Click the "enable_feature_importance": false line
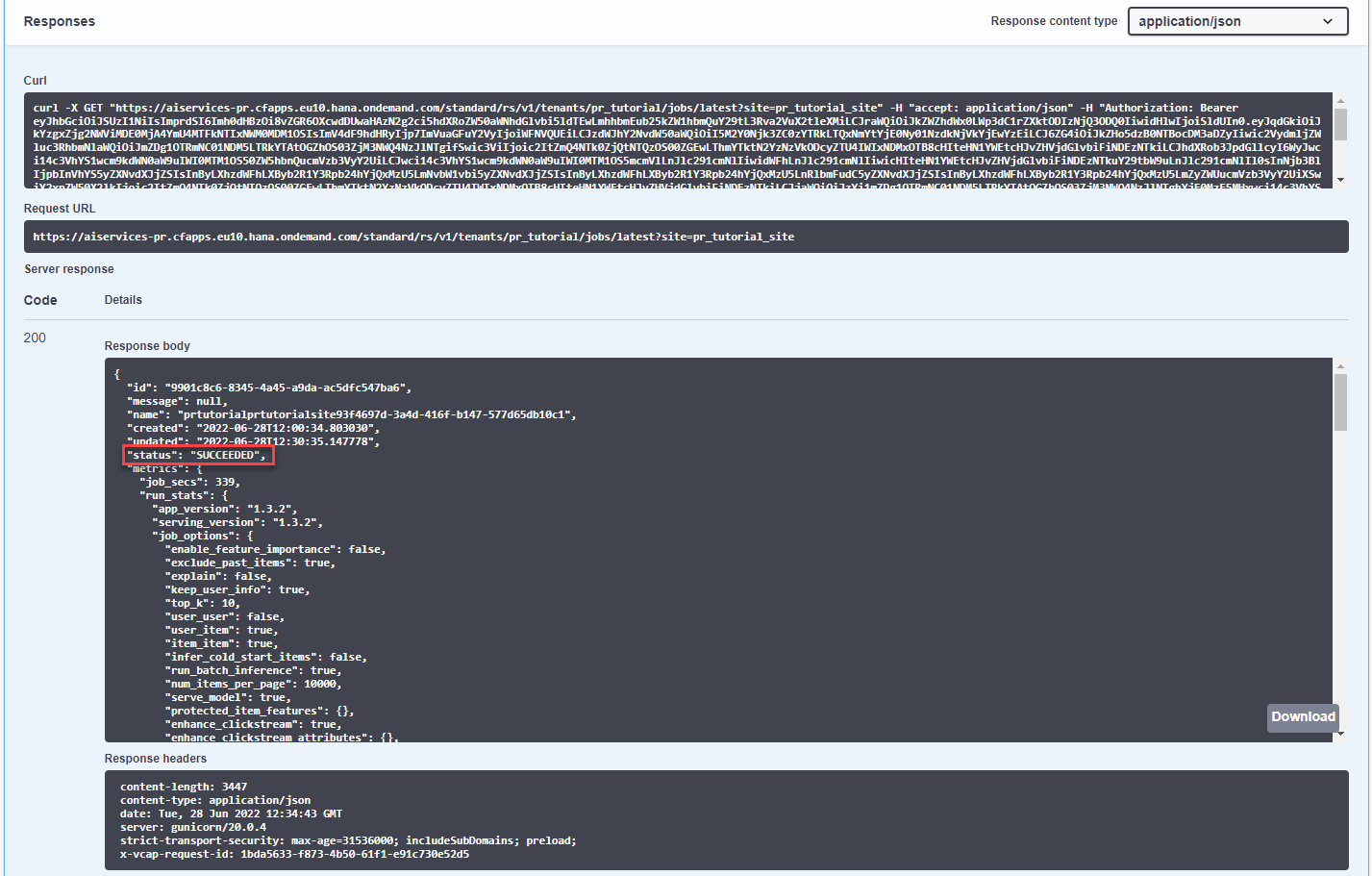This screenshot has width=1372, height=876. point(275,549)
